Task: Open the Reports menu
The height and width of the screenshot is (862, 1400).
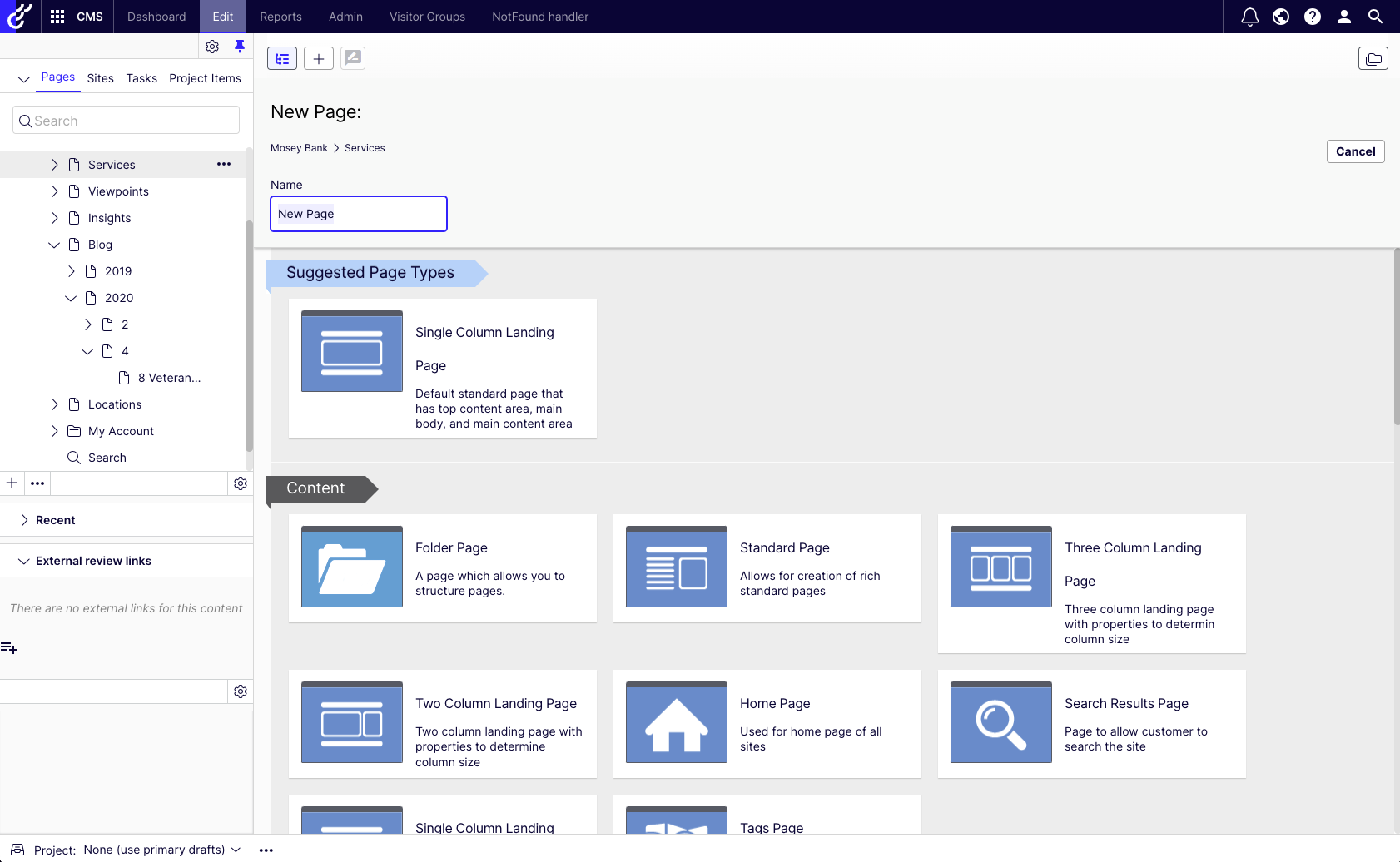Action: [280, 17]
